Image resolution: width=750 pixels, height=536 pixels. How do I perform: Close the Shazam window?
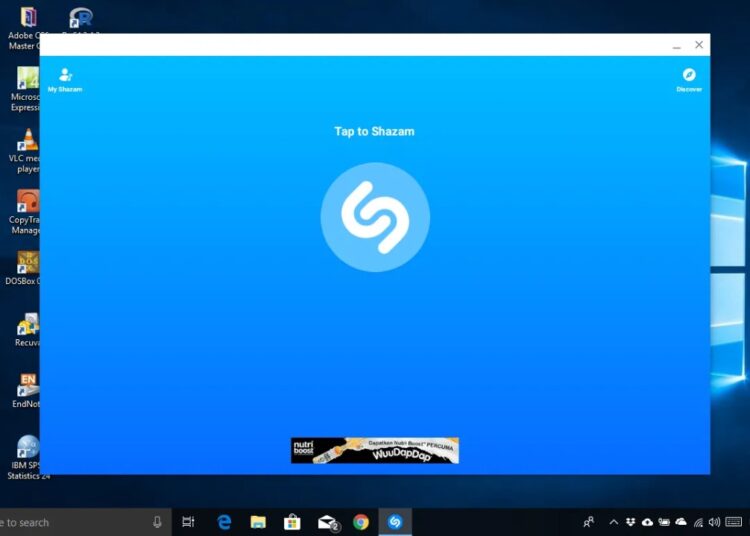tap(699, 45)
